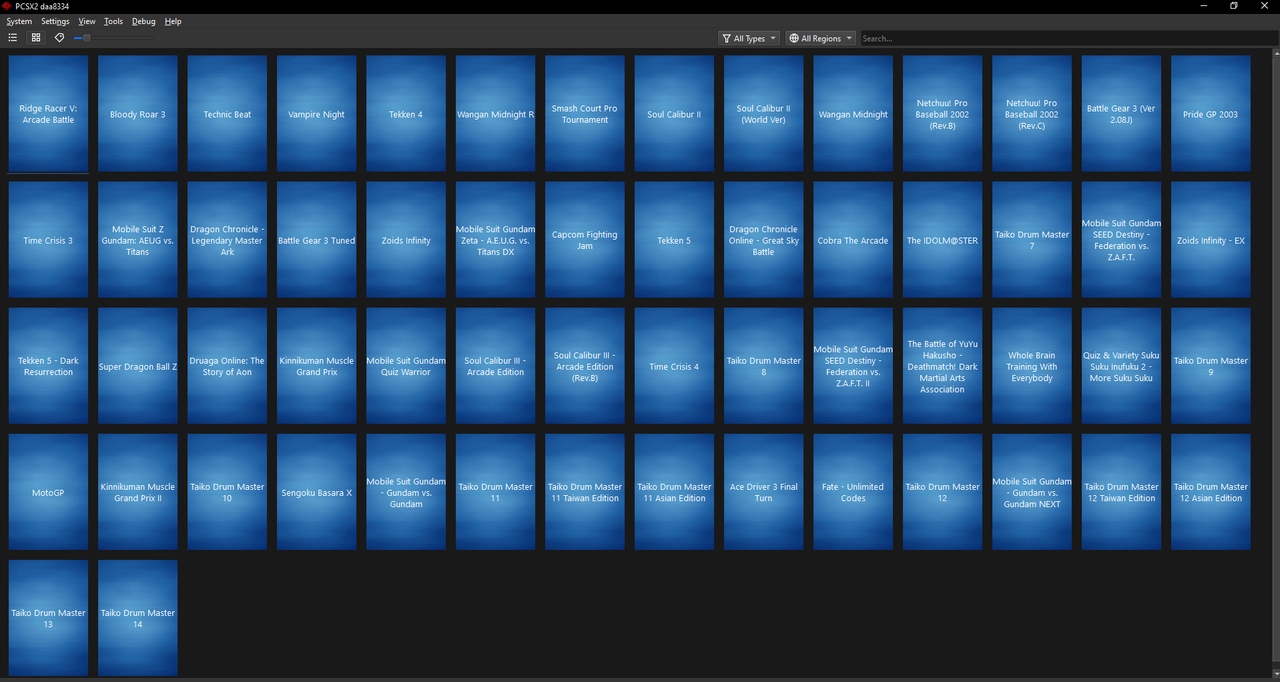Select the MotoGP cover
Viewport: 1280px width, 682px height.
(48, 492)
